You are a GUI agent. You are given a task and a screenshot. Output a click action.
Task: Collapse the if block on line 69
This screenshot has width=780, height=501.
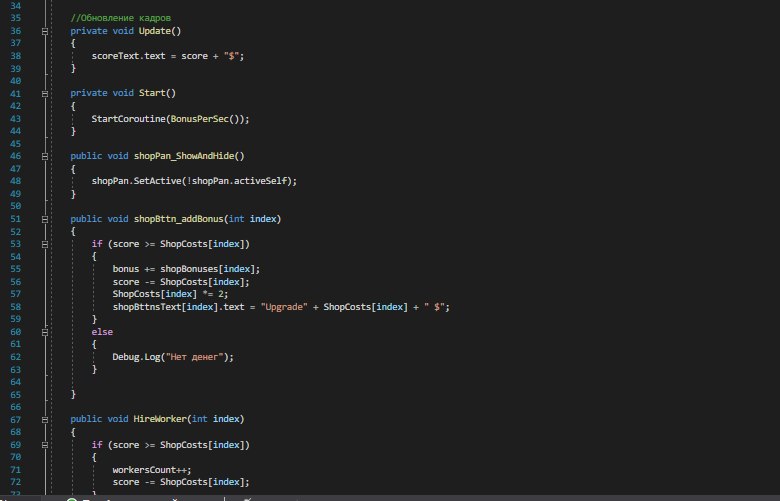(x=45, y=445)
